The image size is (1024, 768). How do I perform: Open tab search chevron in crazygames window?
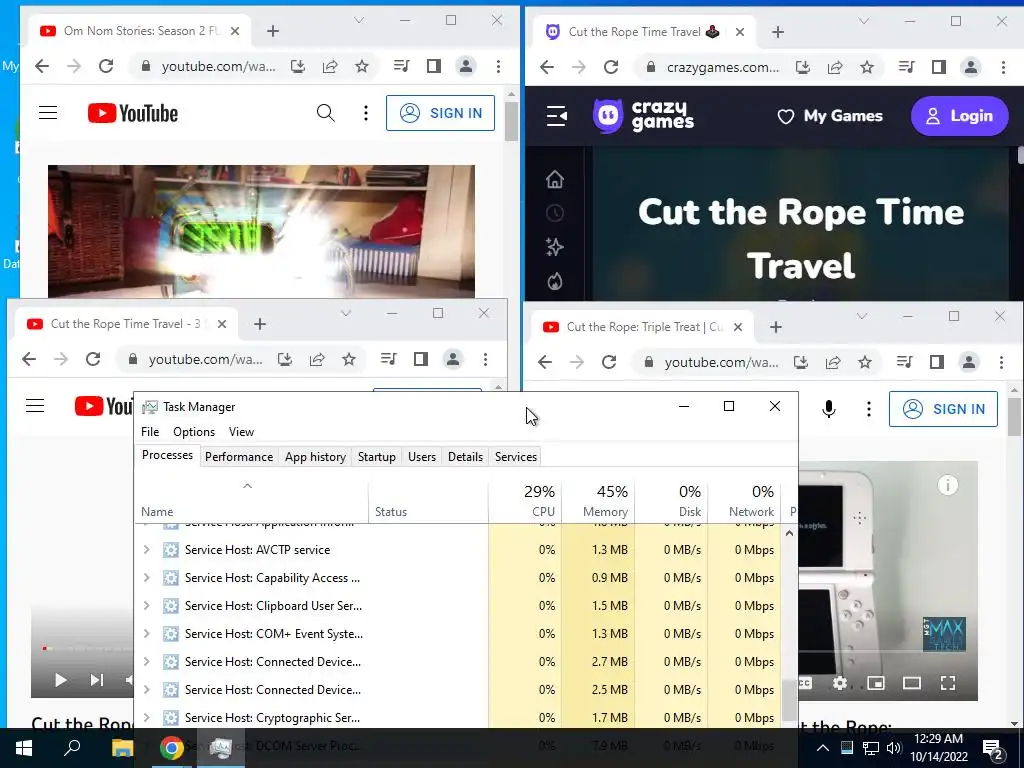[864, 22]
